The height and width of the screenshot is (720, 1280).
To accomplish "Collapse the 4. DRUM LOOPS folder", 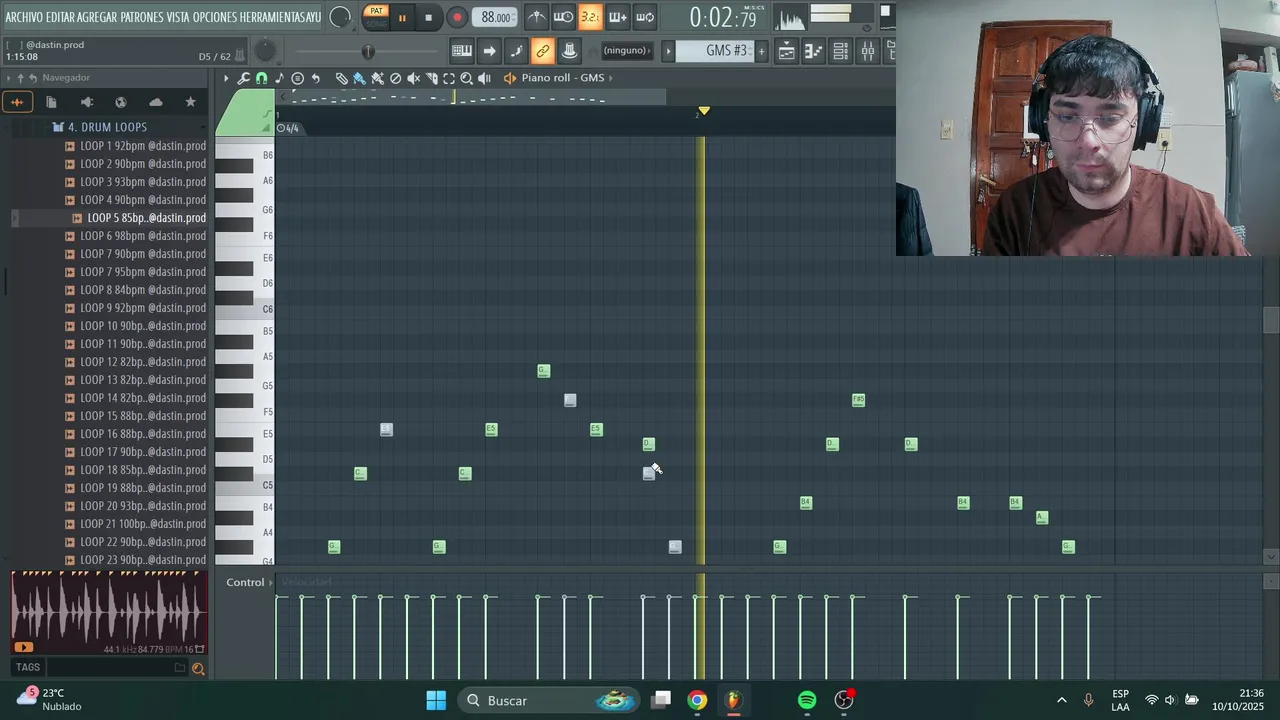I will (107, 127).
